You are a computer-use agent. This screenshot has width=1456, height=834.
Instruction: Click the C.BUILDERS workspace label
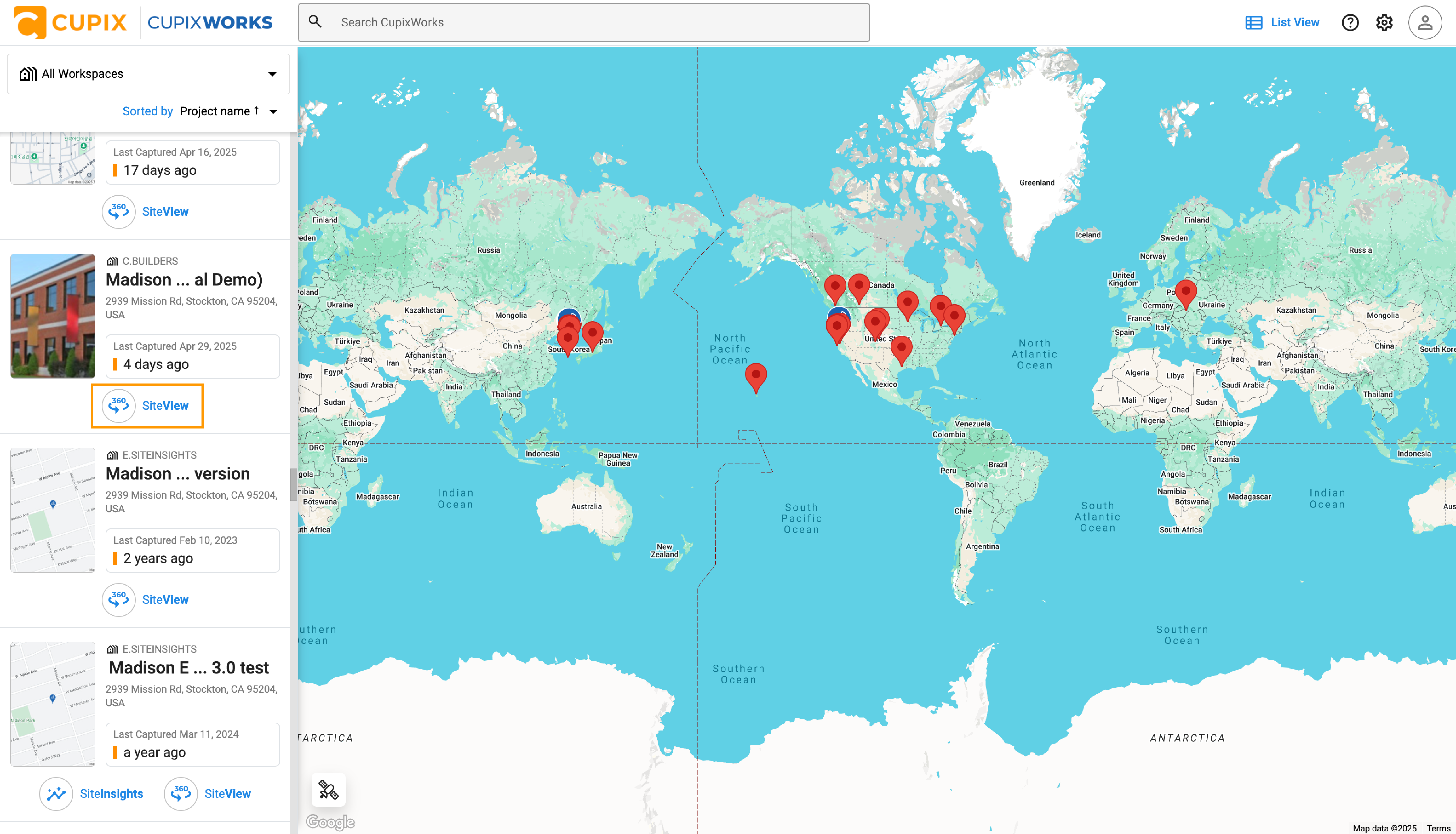tap(150, 261)
